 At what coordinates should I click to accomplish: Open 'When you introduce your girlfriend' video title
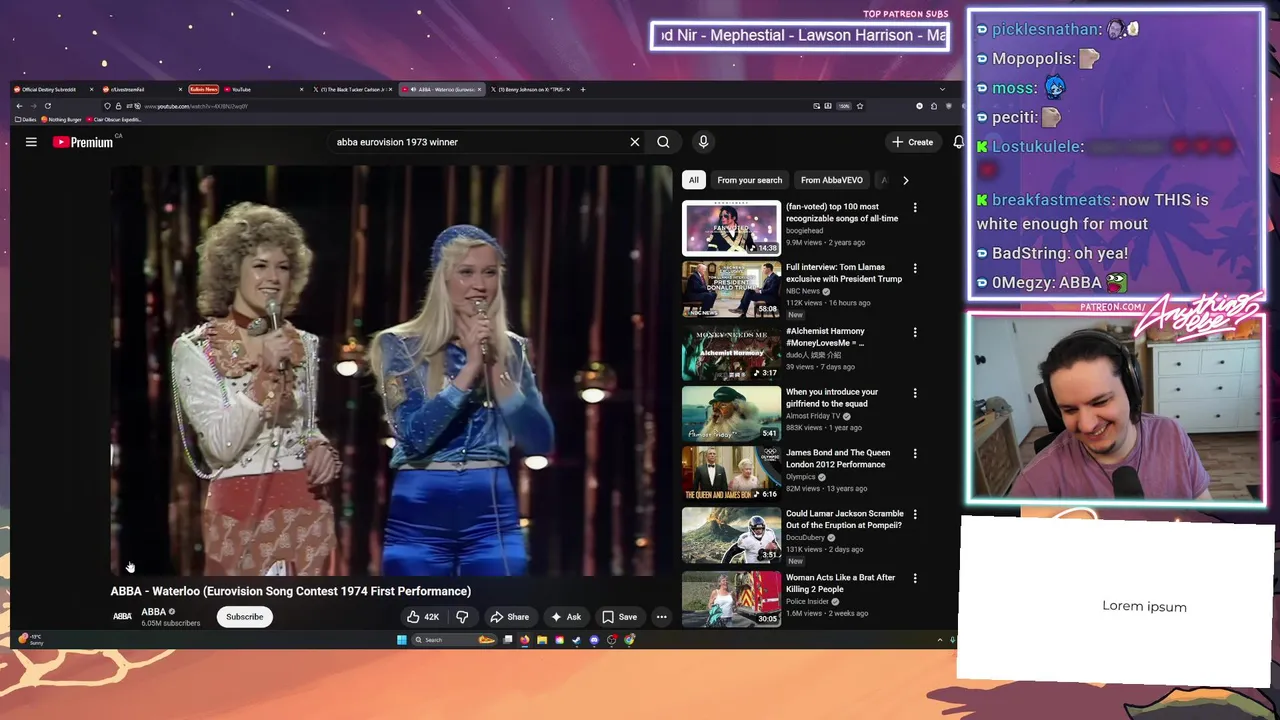pyautogui.click(x=832, y=398)
